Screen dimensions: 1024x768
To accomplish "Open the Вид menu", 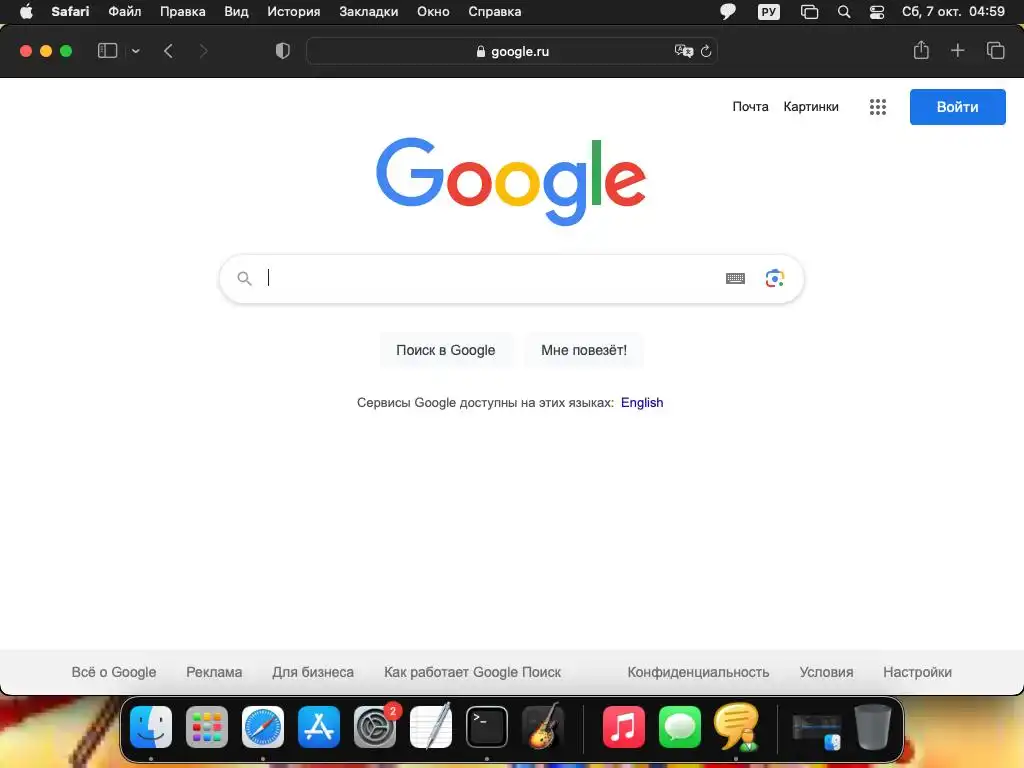I will [236, 12].
